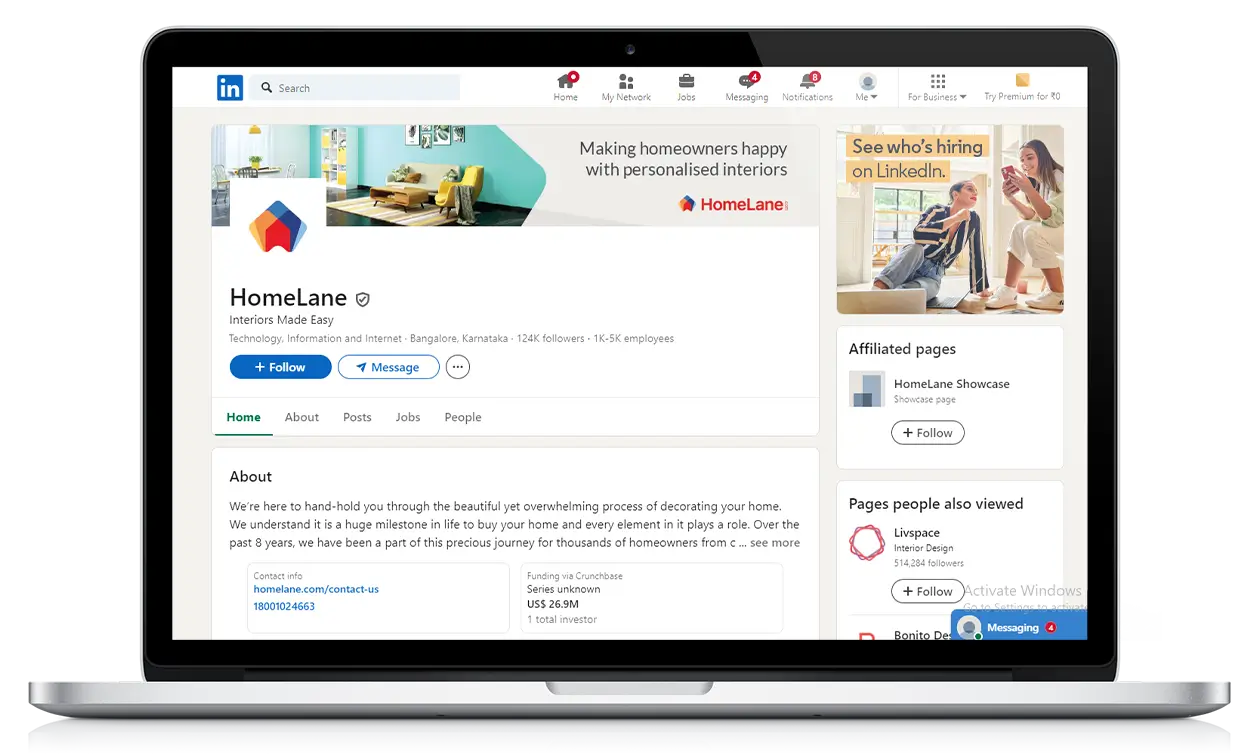Viewport: 1260px width, 756px height.
Task: Click the LinkedIn logo icon
Action: pos(230,88)
